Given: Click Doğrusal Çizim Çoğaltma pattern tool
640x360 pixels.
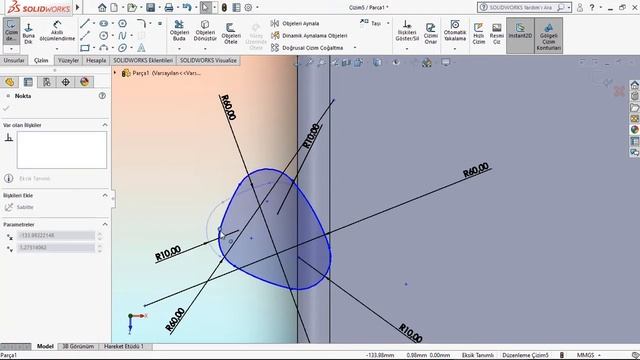Looking at the screenshot, I should [307, 48].
